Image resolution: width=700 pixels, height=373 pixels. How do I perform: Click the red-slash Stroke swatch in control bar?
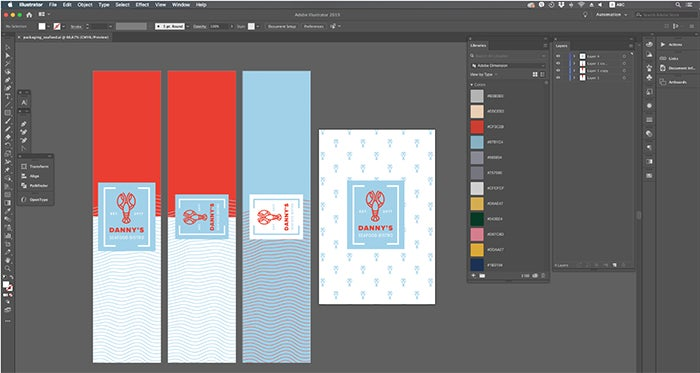pos(57,26)
